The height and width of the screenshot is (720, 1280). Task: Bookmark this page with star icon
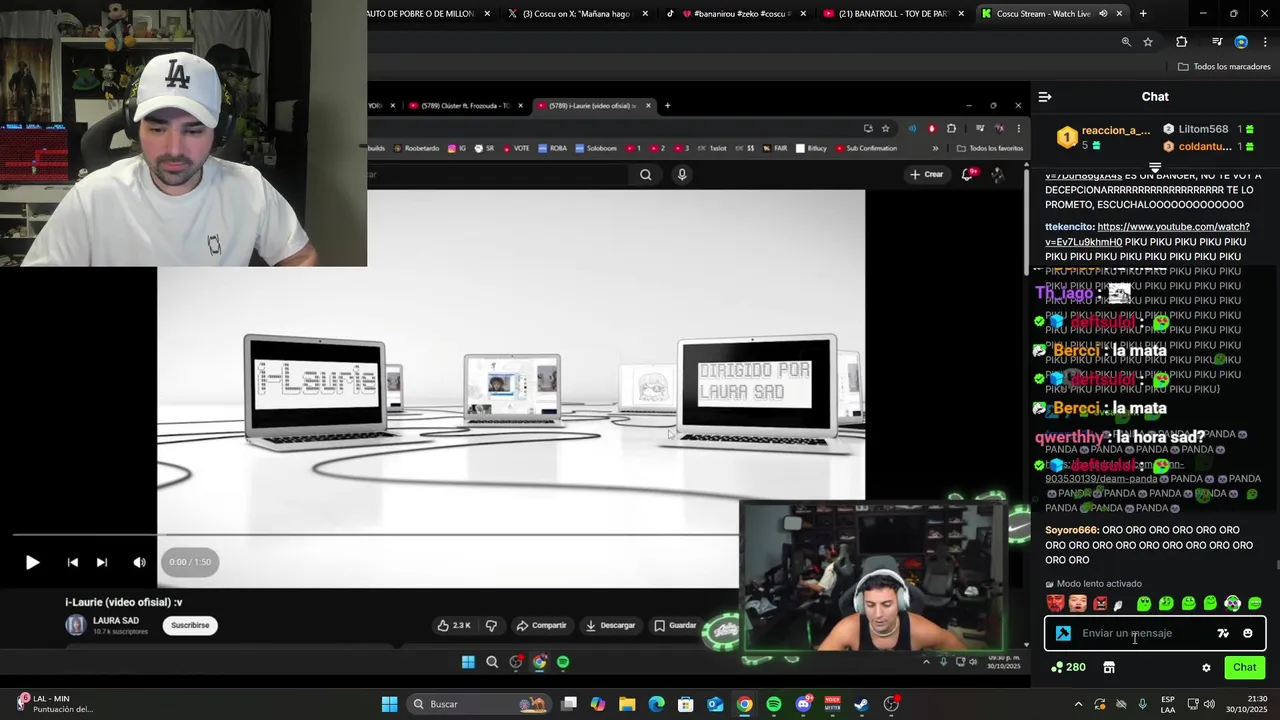coord(1148,42)
